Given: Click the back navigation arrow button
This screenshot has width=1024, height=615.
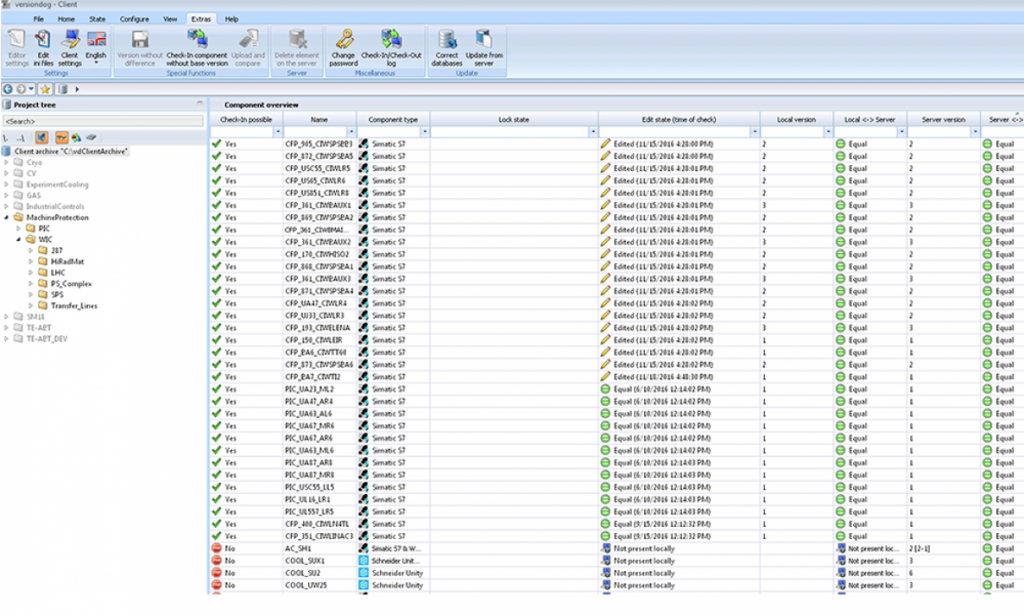Looking at the screenshot, I should [8, 89].
